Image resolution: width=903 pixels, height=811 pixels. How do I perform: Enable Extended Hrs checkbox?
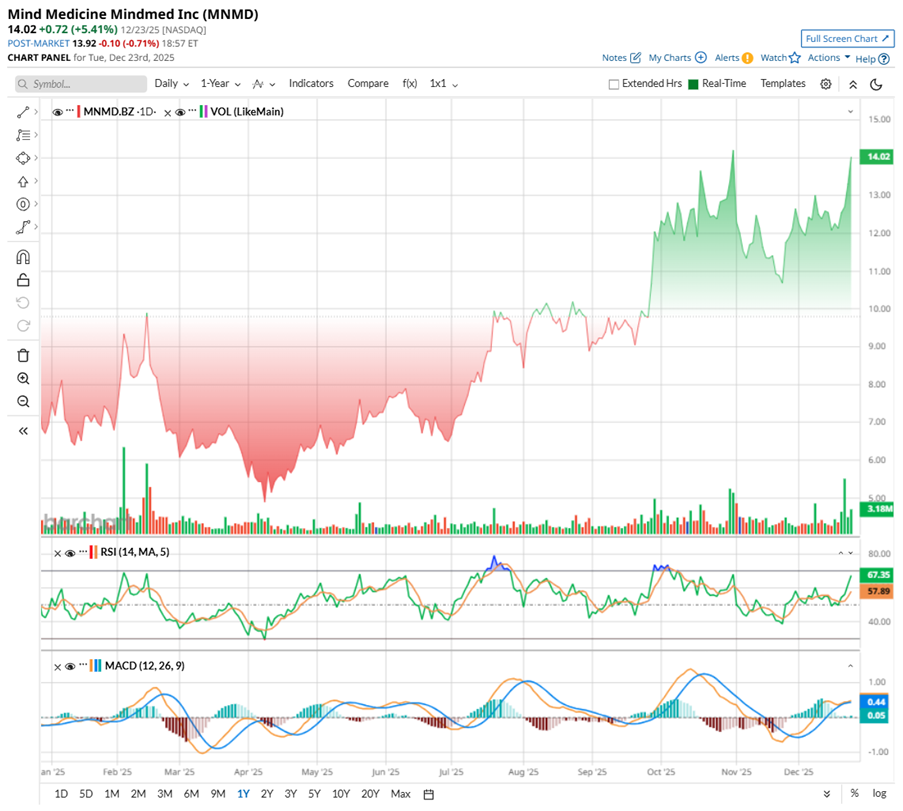tap(614, 84)
